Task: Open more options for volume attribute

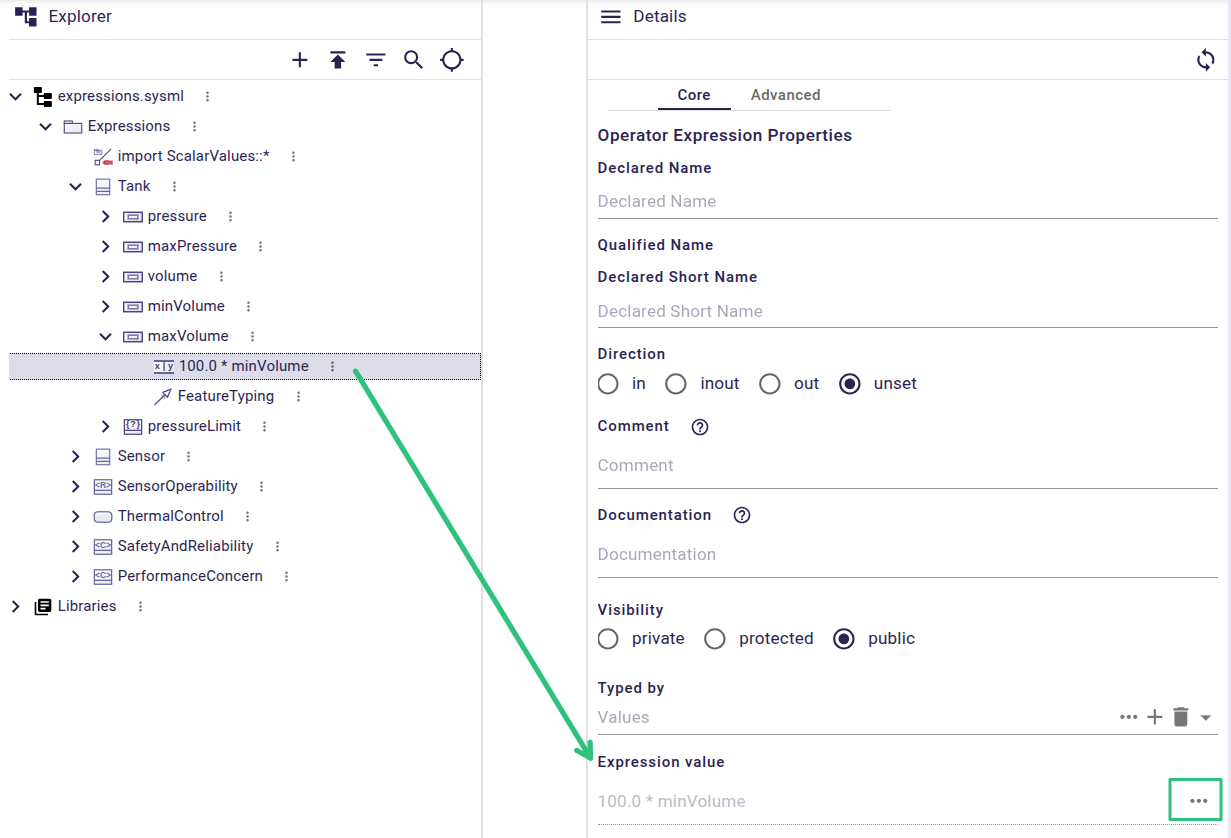Action: [x=221, y=276]
